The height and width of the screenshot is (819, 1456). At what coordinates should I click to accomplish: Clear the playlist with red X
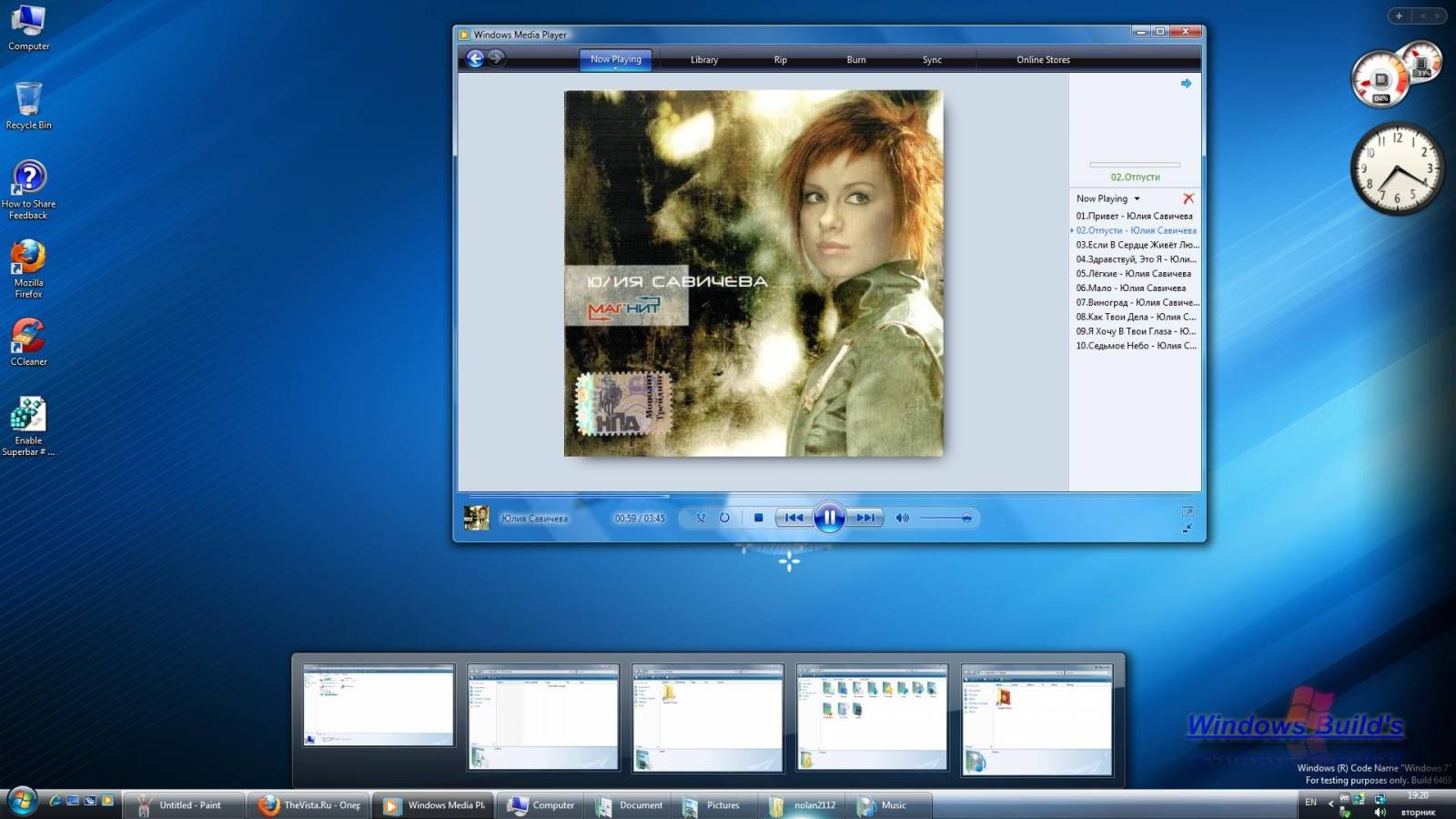click(1188, 198)
